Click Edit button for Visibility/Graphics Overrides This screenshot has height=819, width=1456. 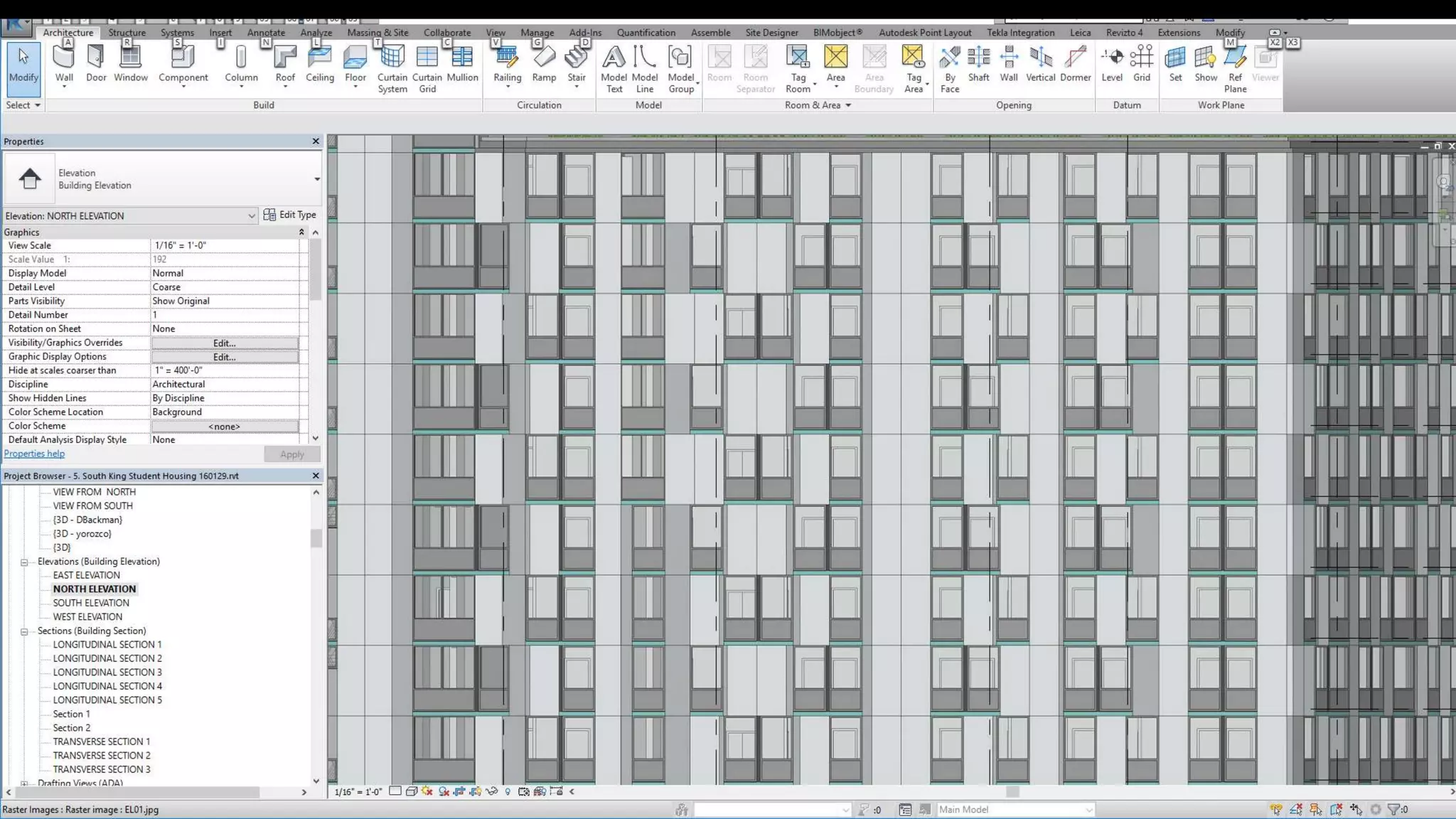[224, 343]
